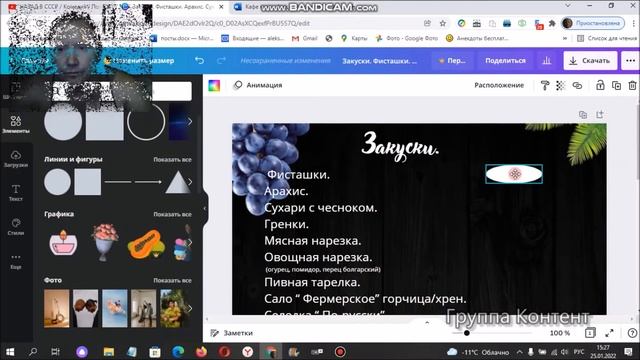
Task: Click the Изменить размер button
Action: click(x=139, y=60)
